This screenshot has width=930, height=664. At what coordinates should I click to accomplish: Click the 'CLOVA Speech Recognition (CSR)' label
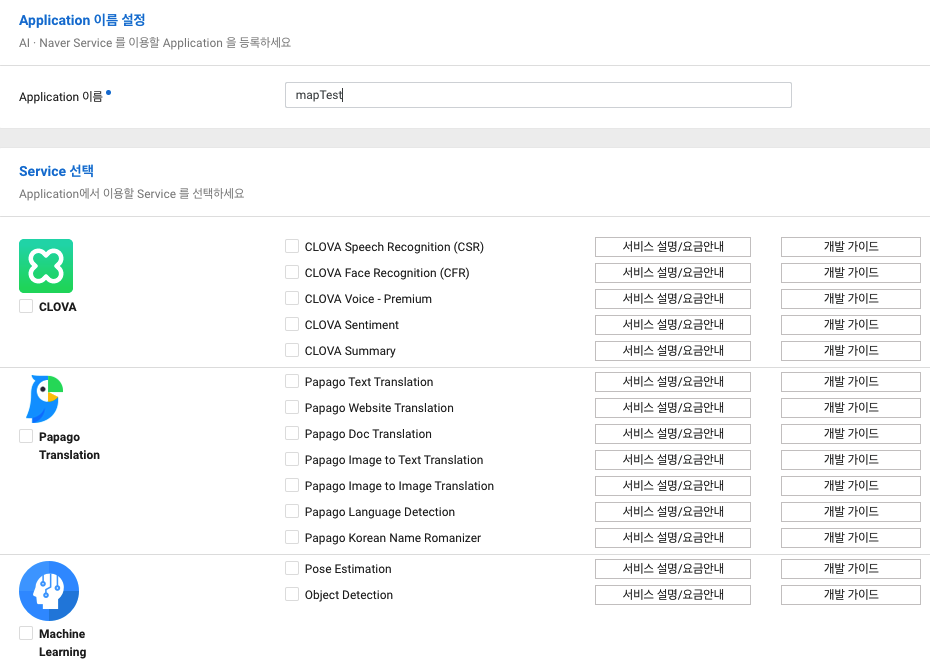click(x=394, y=247)
